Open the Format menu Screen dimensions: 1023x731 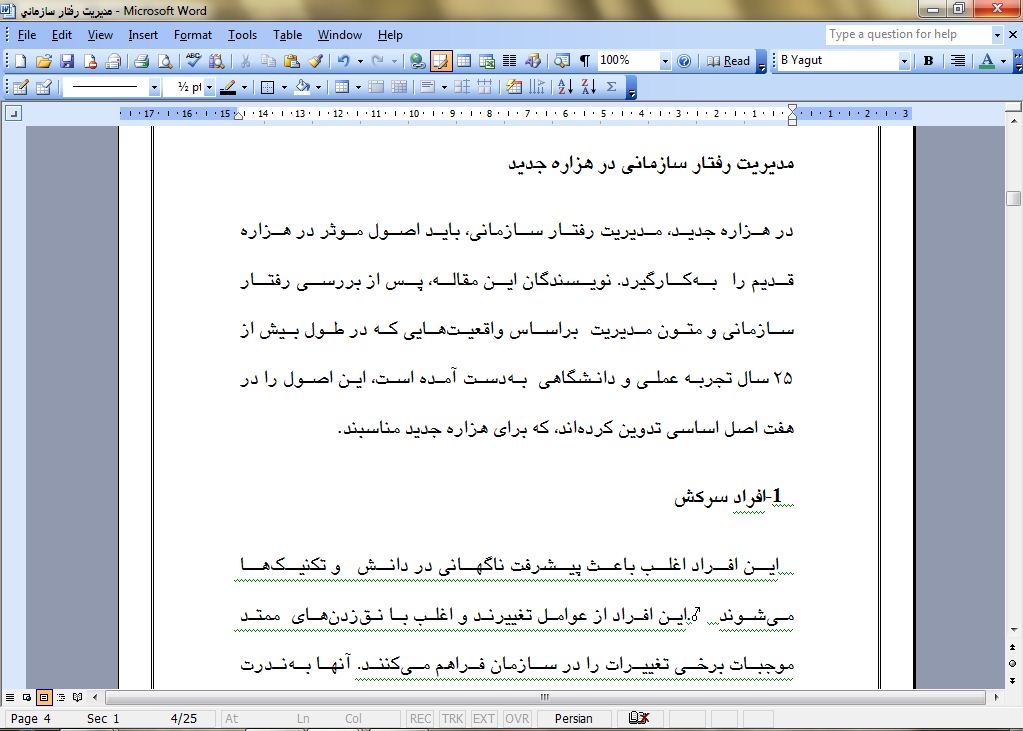pyautogui.click(x=192, y=35)
